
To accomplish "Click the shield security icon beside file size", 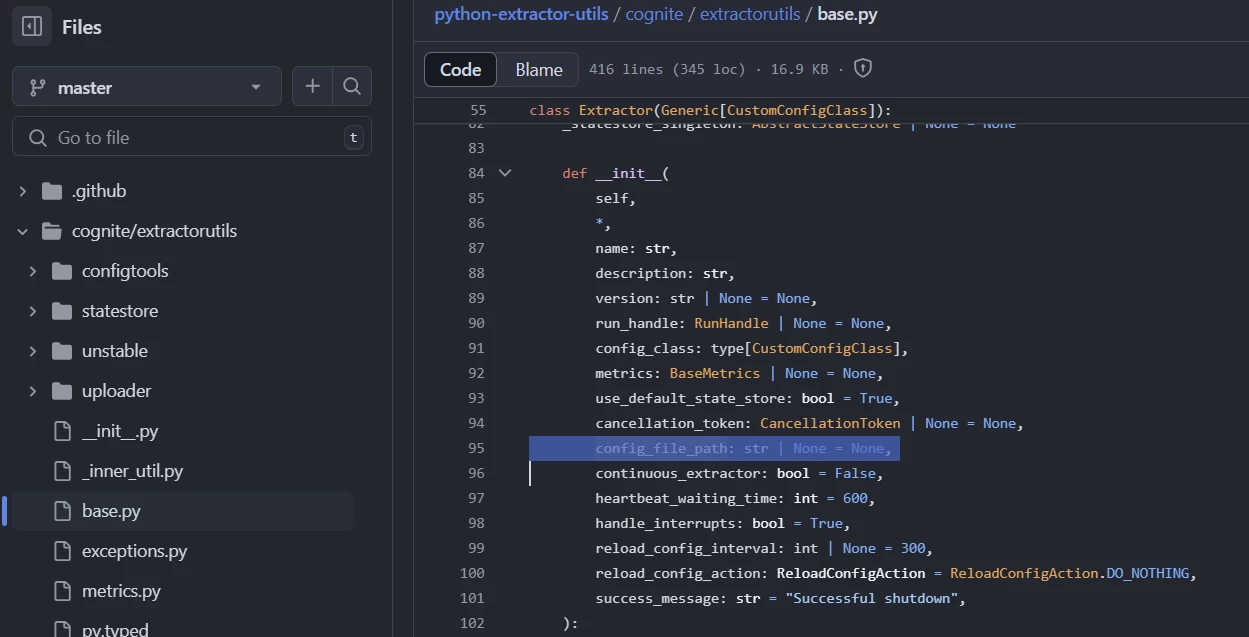I will tap(863, 69).
